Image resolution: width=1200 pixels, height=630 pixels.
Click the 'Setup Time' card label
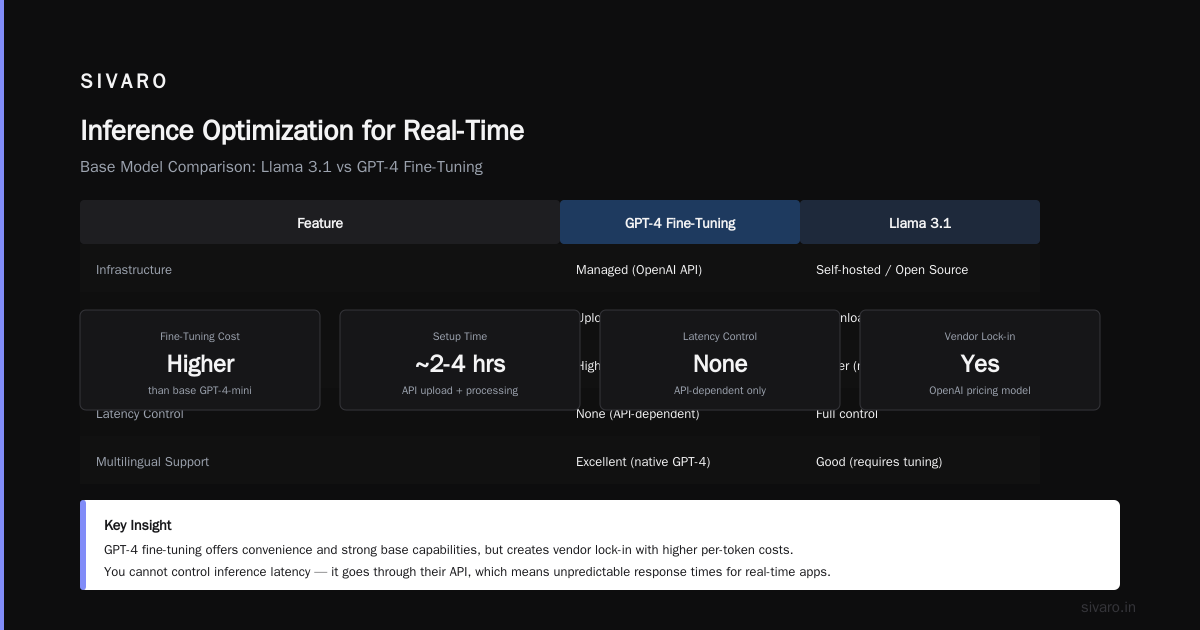(460, 336)
